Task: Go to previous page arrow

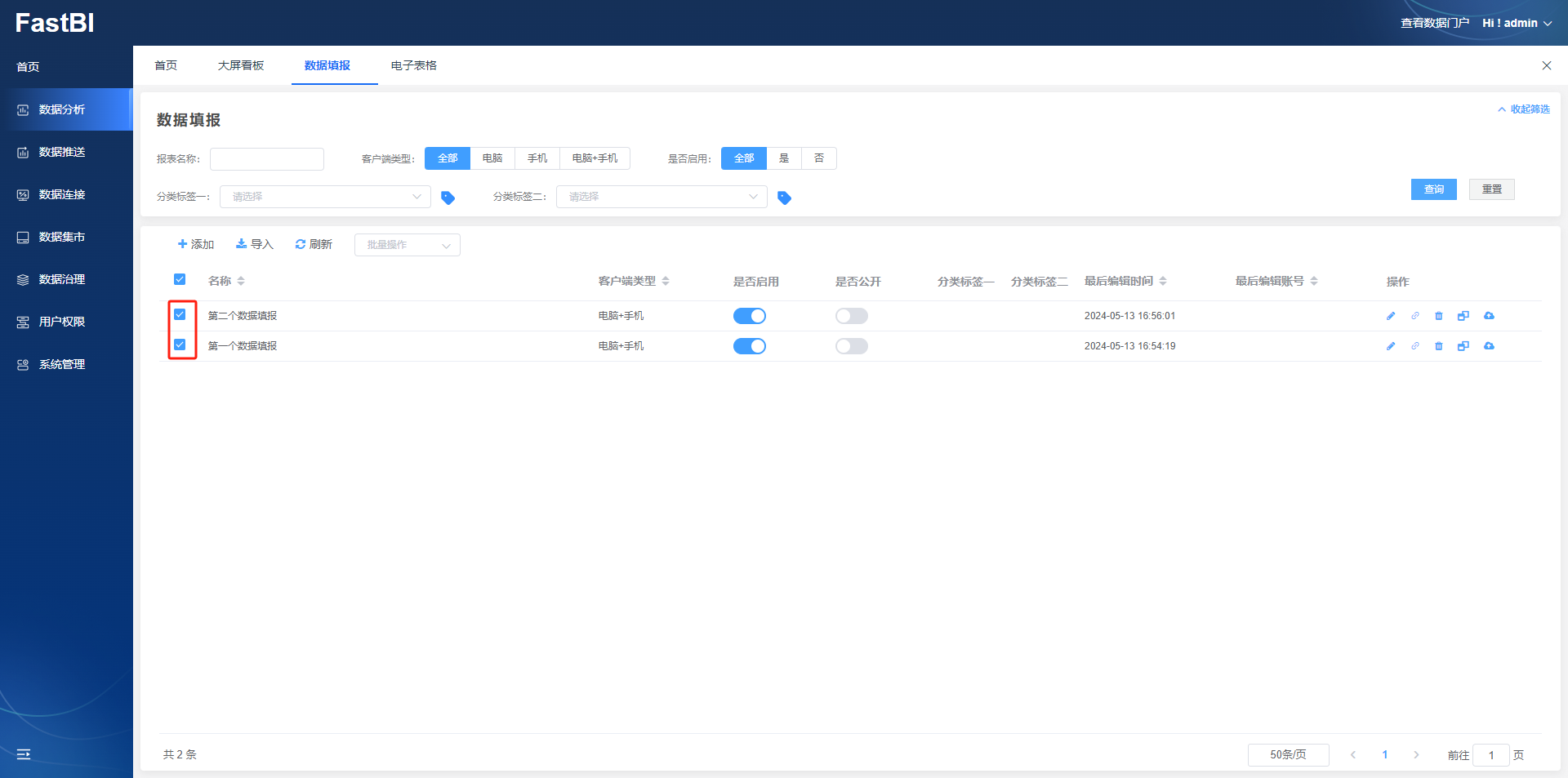Action: [1353, 755]
